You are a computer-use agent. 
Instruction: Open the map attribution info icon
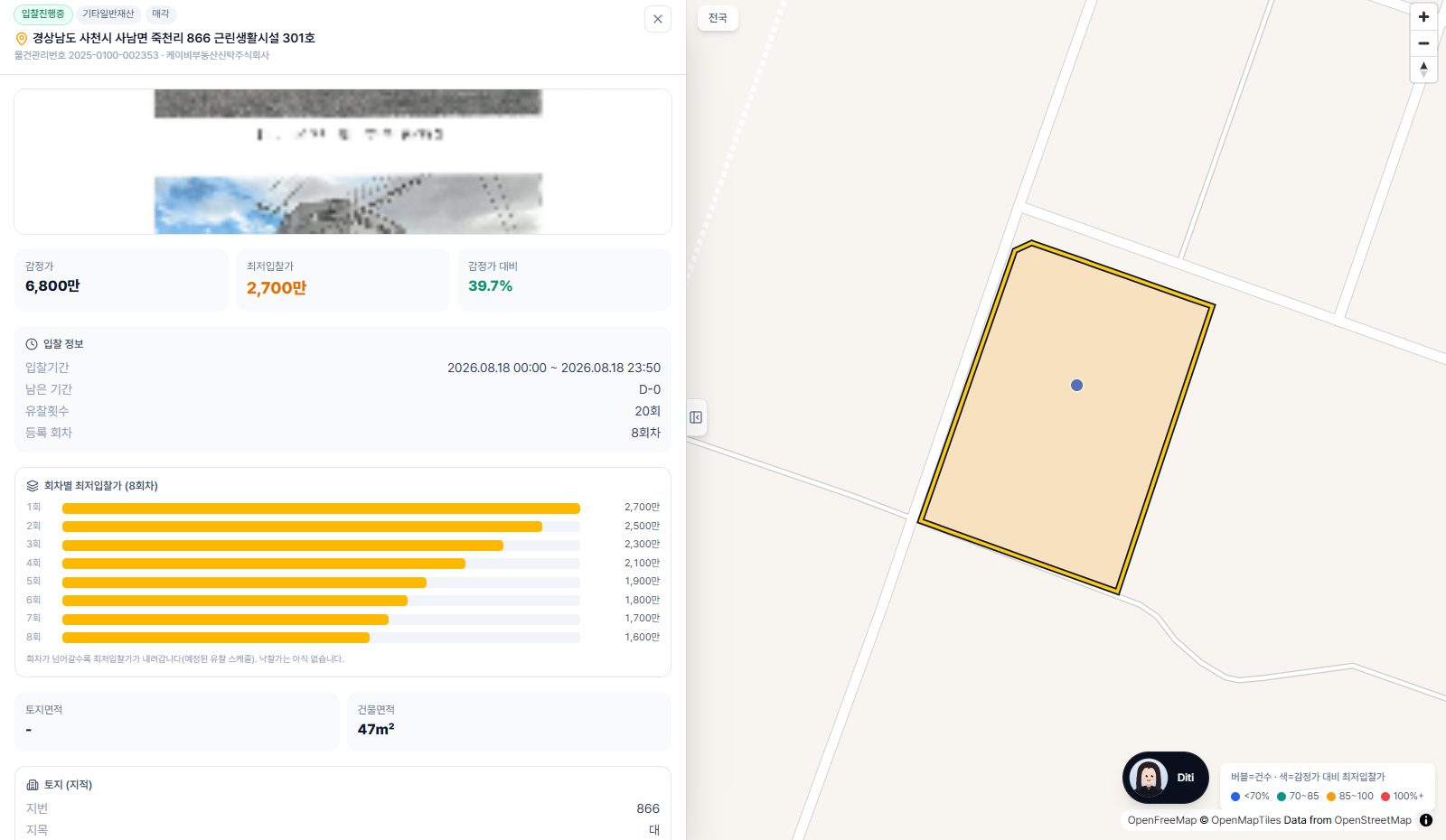click(x=1426, y=820)
